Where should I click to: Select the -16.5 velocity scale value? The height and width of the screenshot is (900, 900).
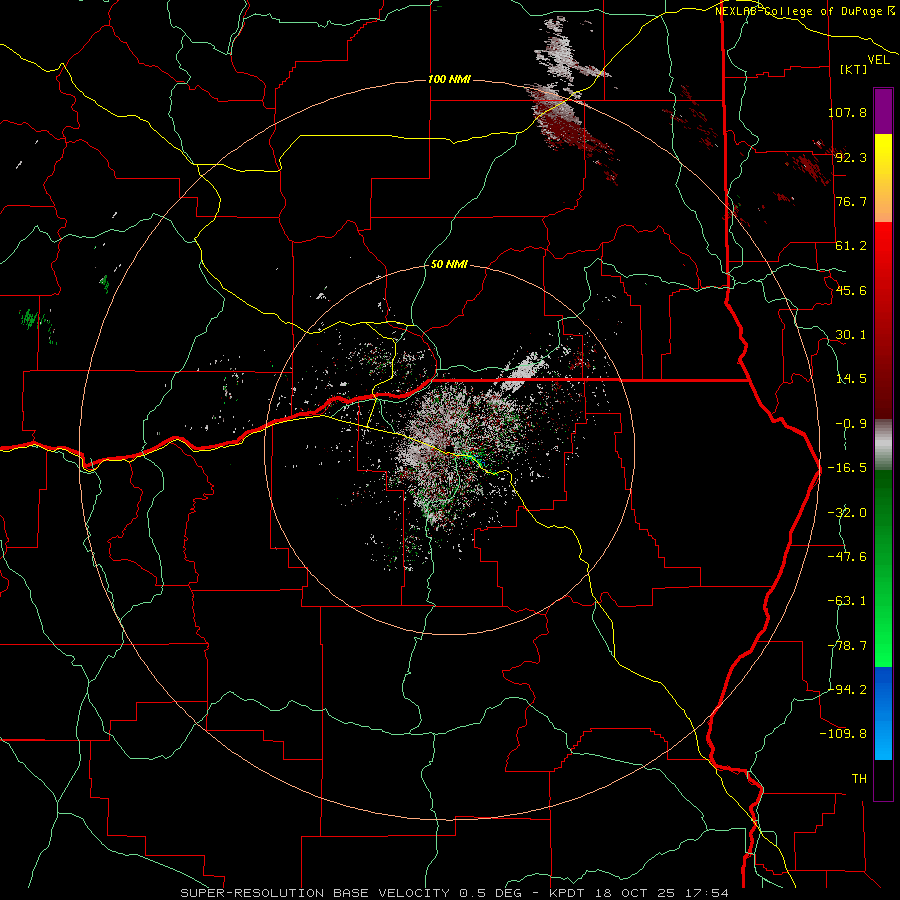coord(847,468)
